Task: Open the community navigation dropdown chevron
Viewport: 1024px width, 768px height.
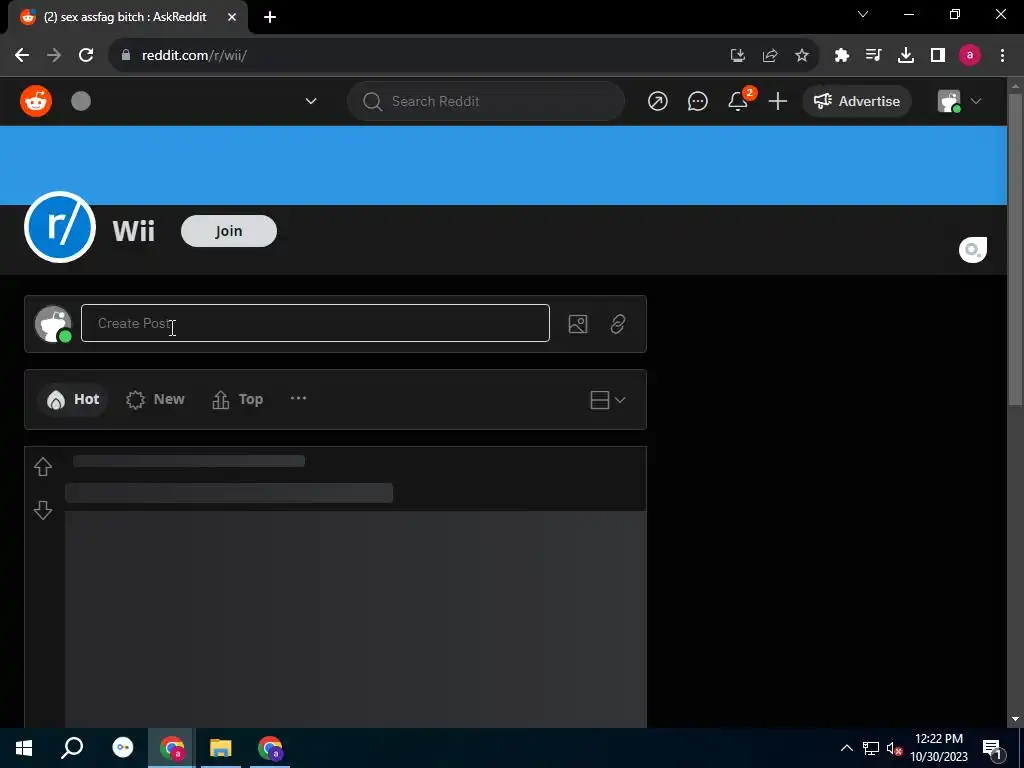Action: 311,101
